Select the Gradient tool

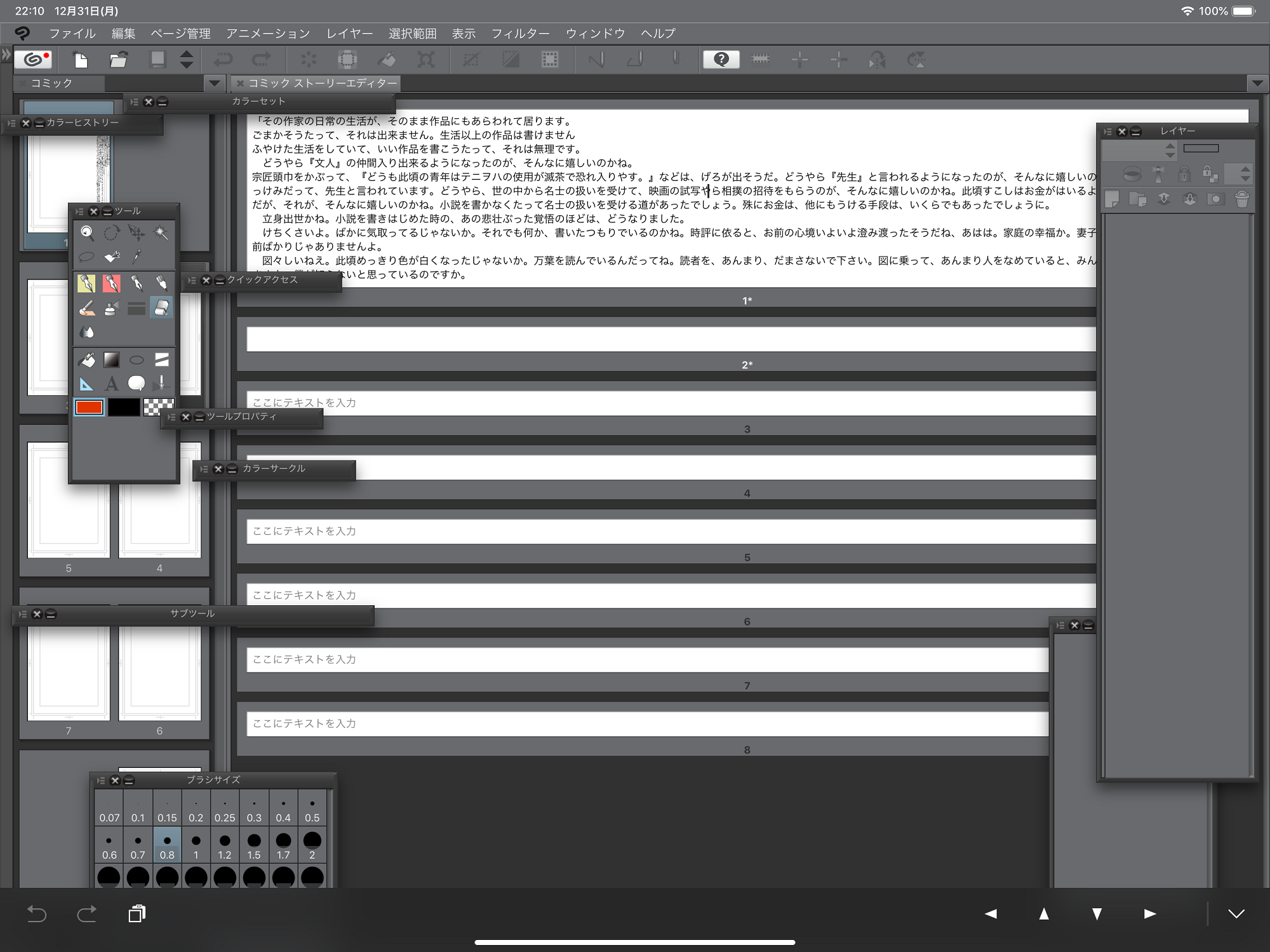(x=112, y=360)
